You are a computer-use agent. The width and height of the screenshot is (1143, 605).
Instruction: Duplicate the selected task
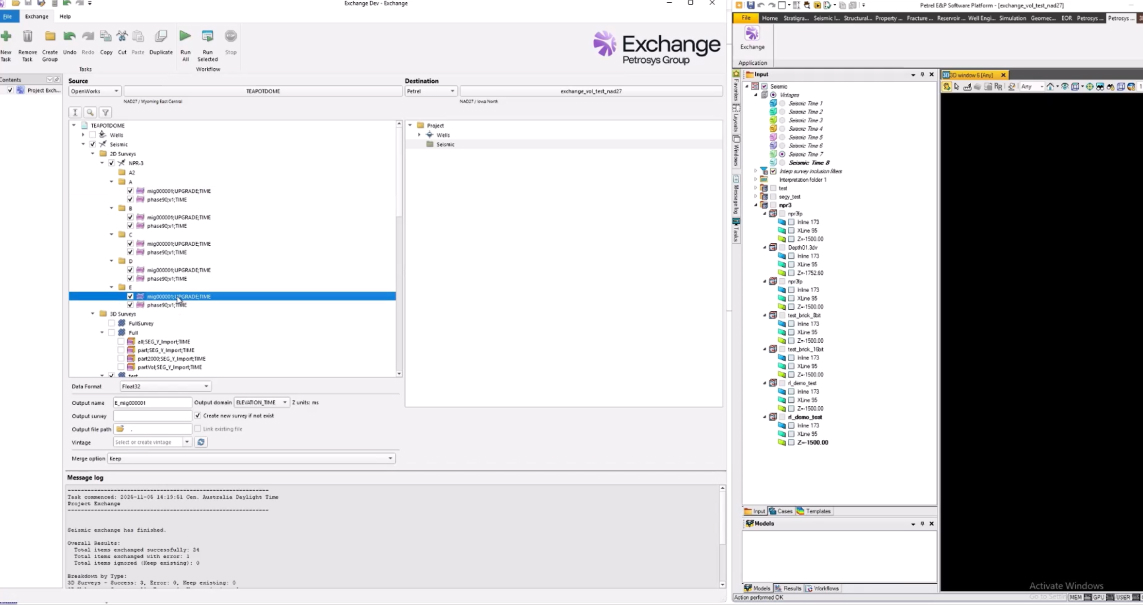pos(161,36)
